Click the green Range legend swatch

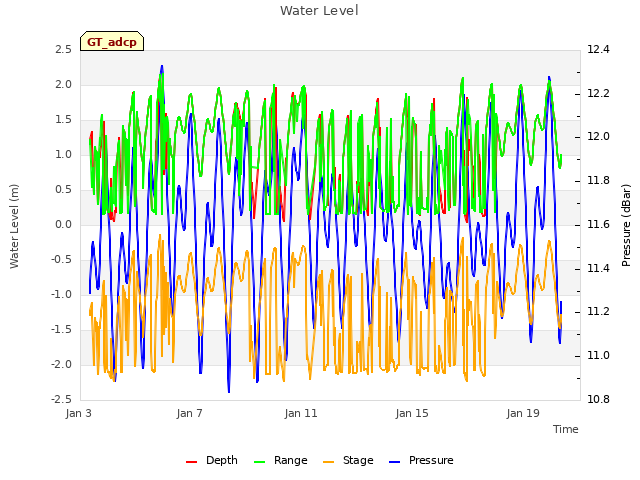point(259,462)
